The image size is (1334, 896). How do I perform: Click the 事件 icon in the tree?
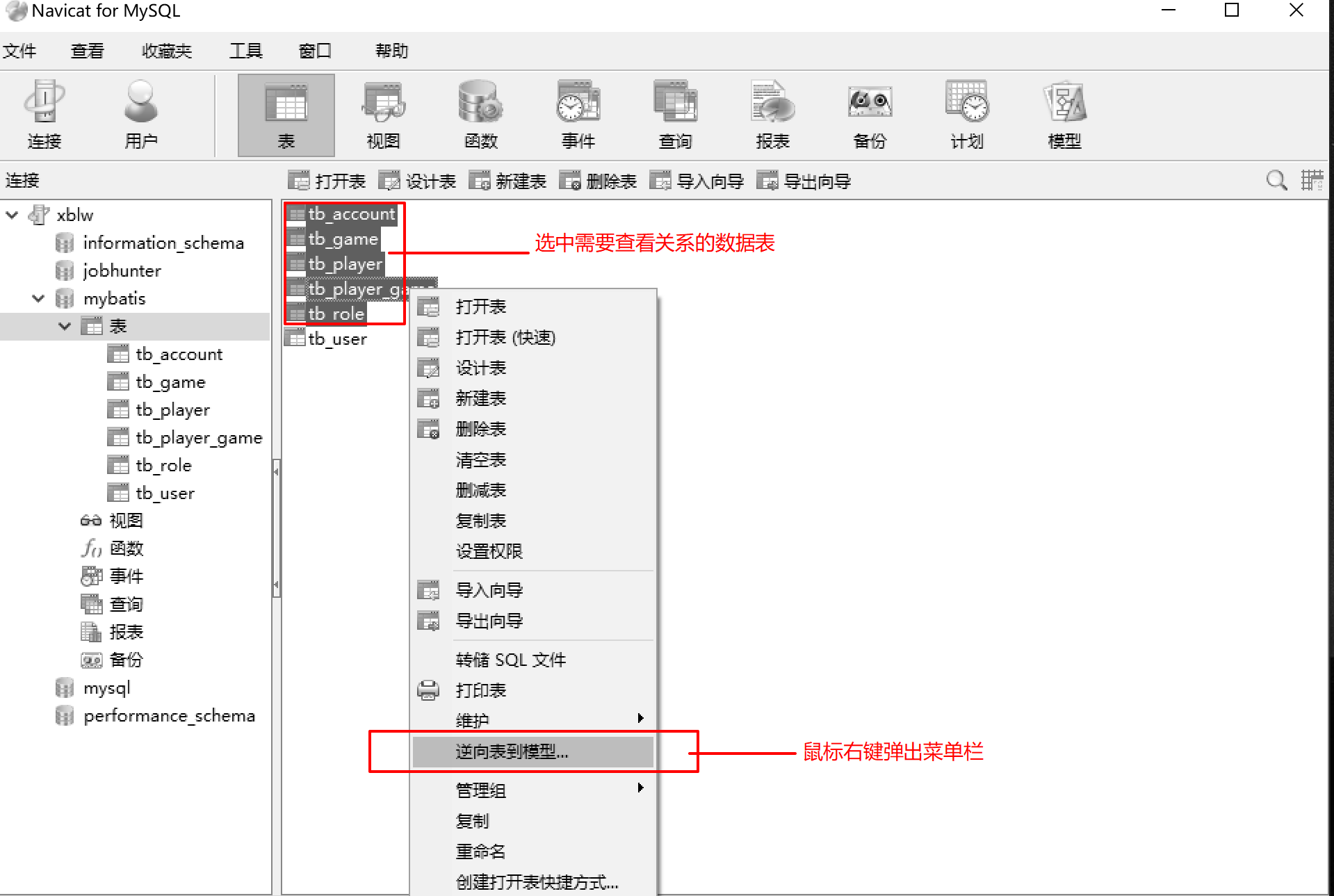point(91,576)
